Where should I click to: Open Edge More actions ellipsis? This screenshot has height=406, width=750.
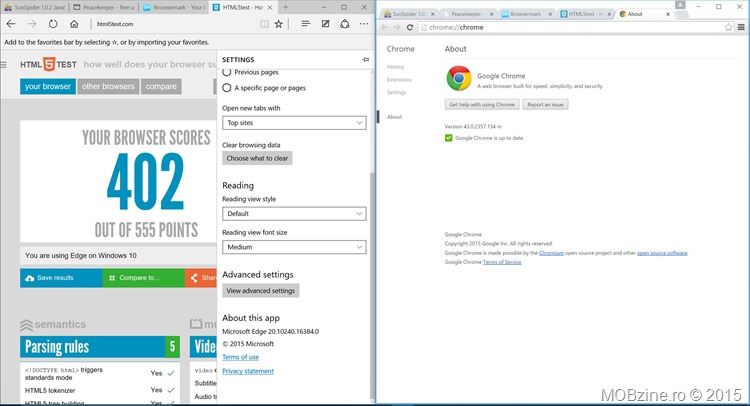click(x=364, y=23)
